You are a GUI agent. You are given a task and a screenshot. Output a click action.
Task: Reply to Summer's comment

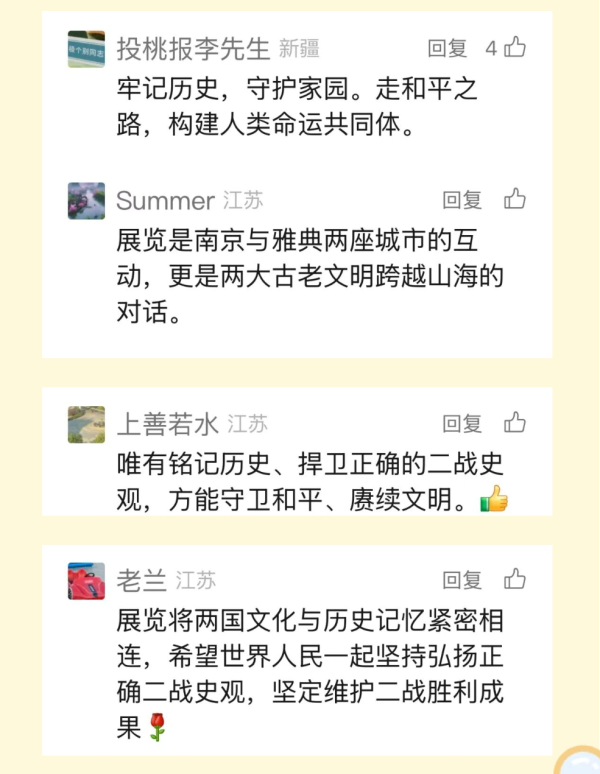(462, 200)
